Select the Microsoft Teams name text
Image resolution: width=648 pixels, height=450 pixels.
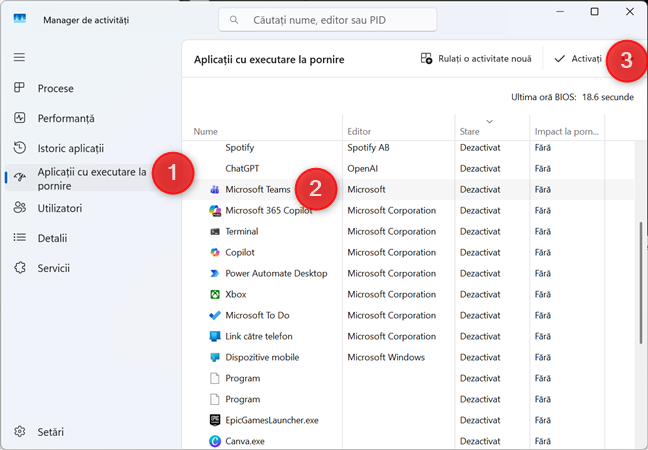click(x=258, y=189)
